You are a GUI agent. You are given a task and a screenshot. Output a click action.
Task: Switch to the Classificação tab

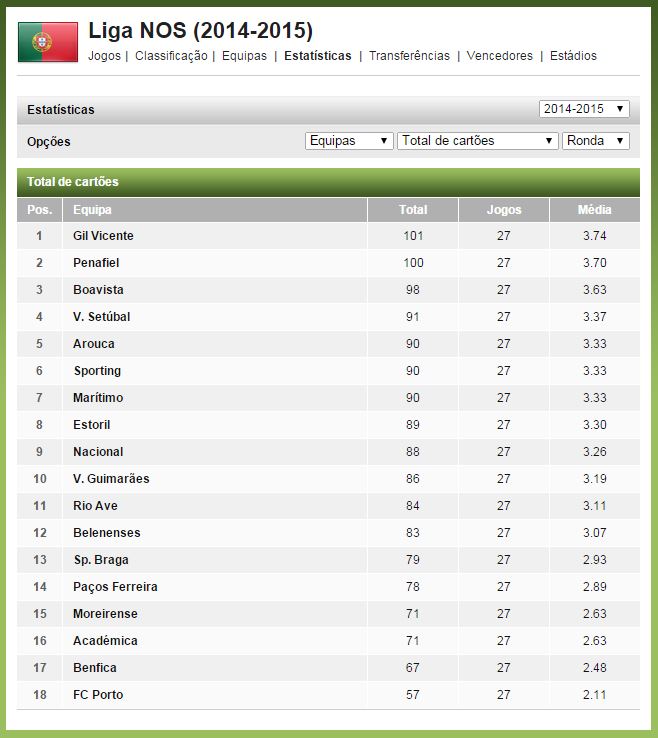[171, 56]
